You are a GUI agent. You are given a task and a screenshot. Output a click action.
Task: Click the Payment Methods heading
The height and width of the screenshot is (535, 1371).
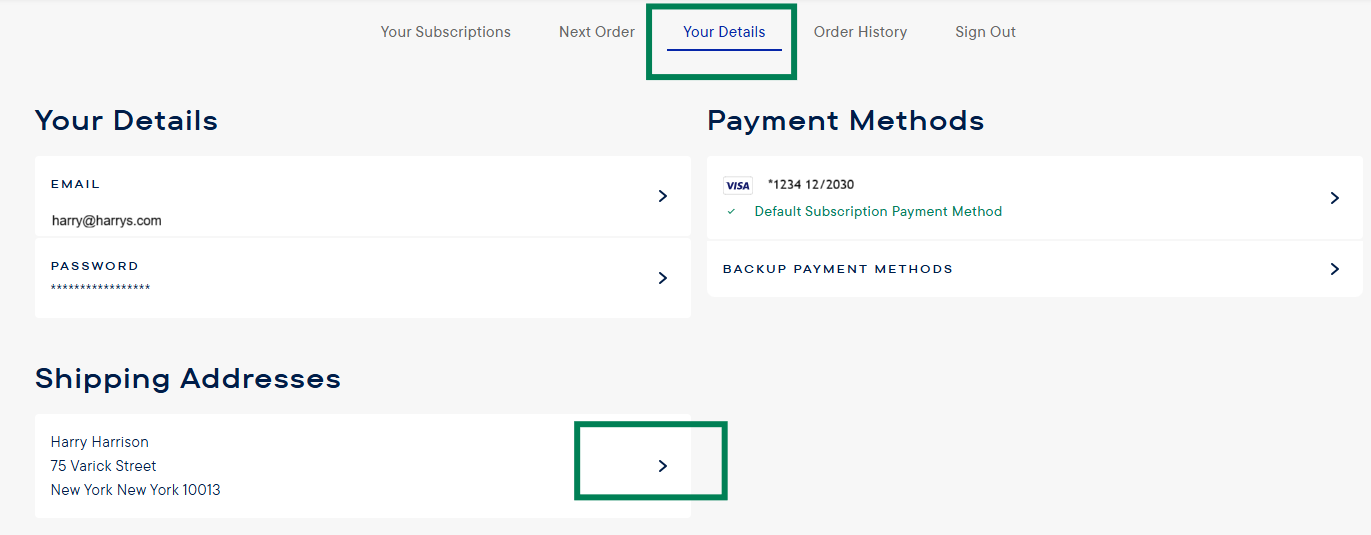pyautogui.click(x=845, y=121)
